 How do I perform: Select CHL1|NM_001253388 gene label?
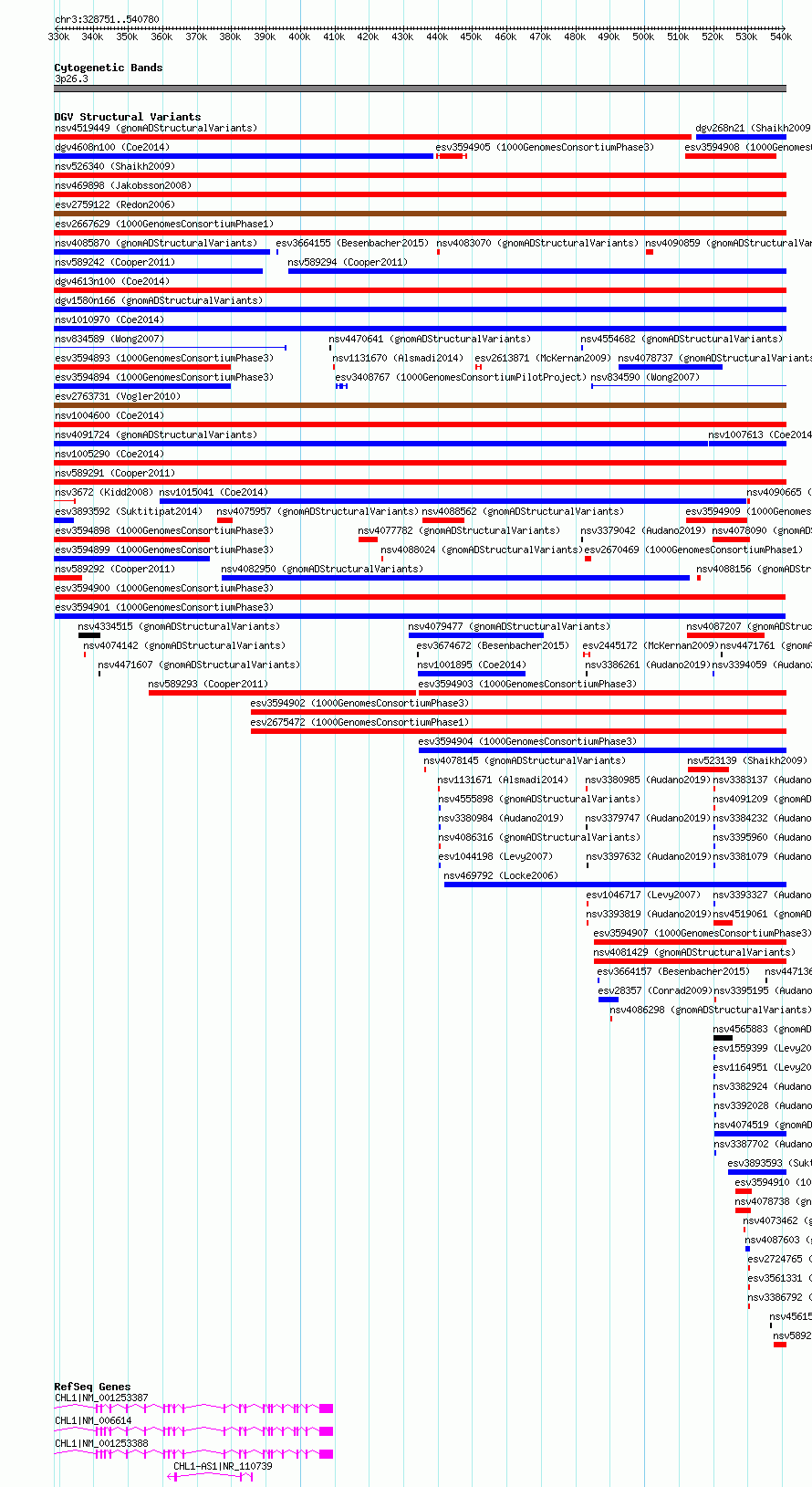coord(101,1444)
